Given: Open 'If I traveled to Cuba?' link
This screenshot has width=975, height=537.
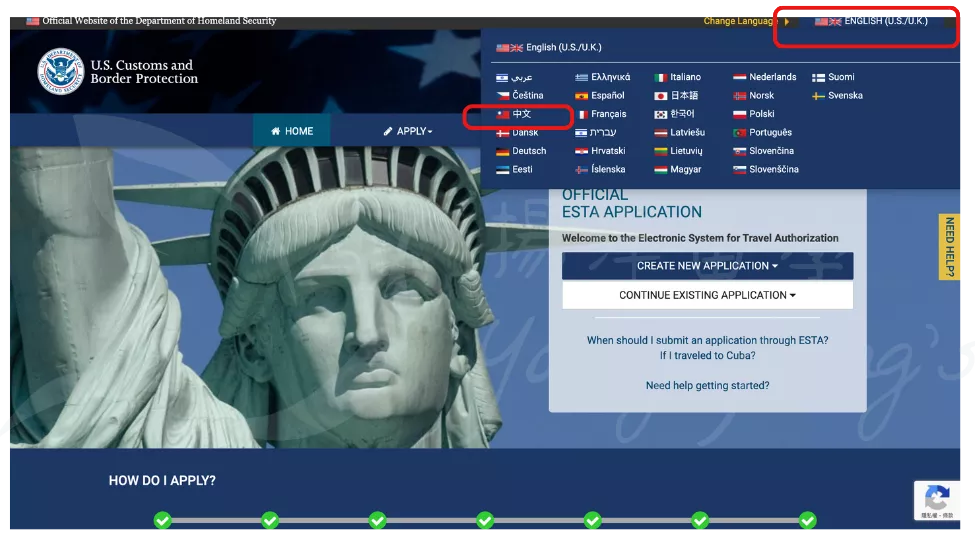Looking at the screenshot, I should (707, 356).
